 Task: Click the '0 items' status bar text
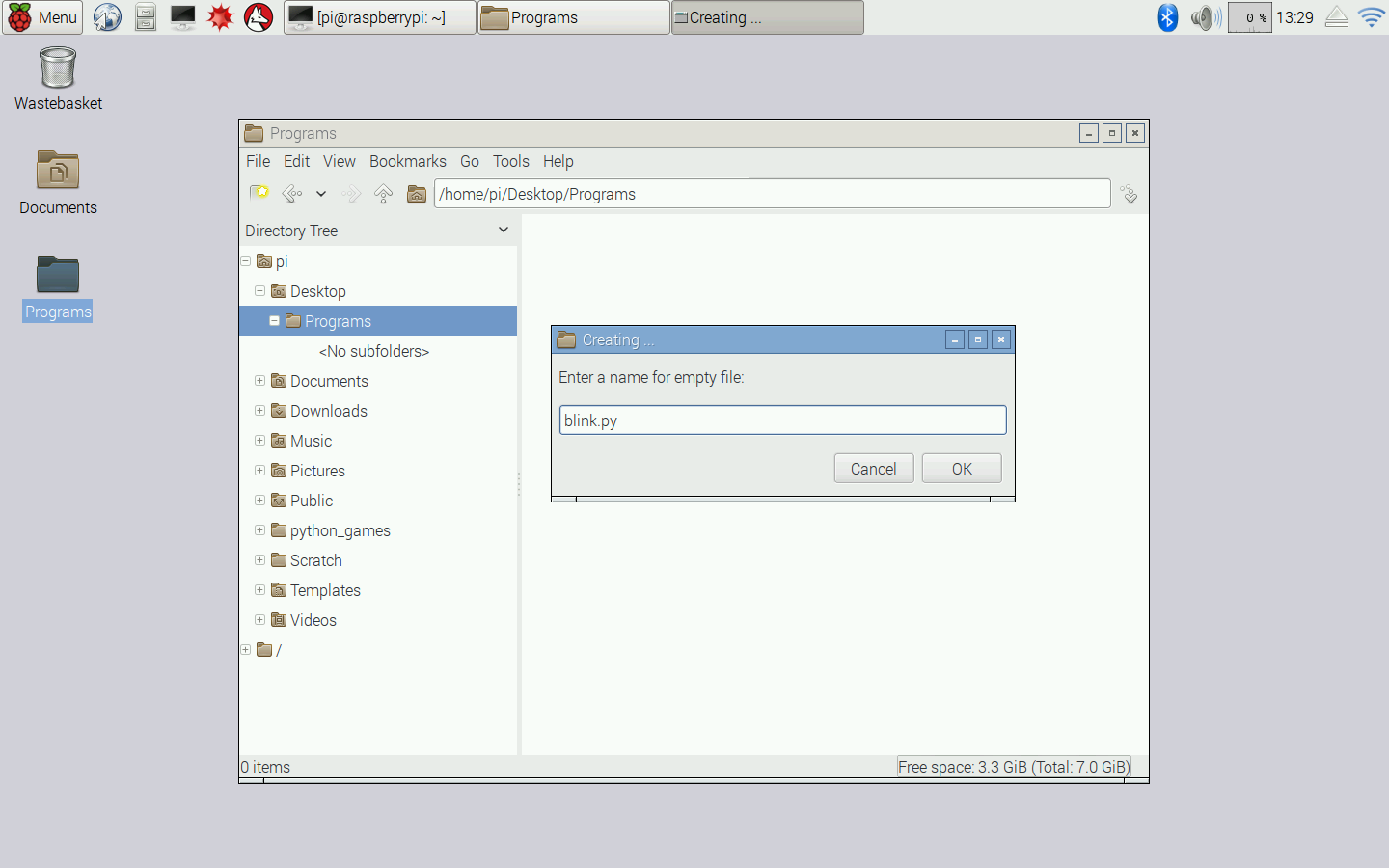pyautogui.click(x=265, y=767)
